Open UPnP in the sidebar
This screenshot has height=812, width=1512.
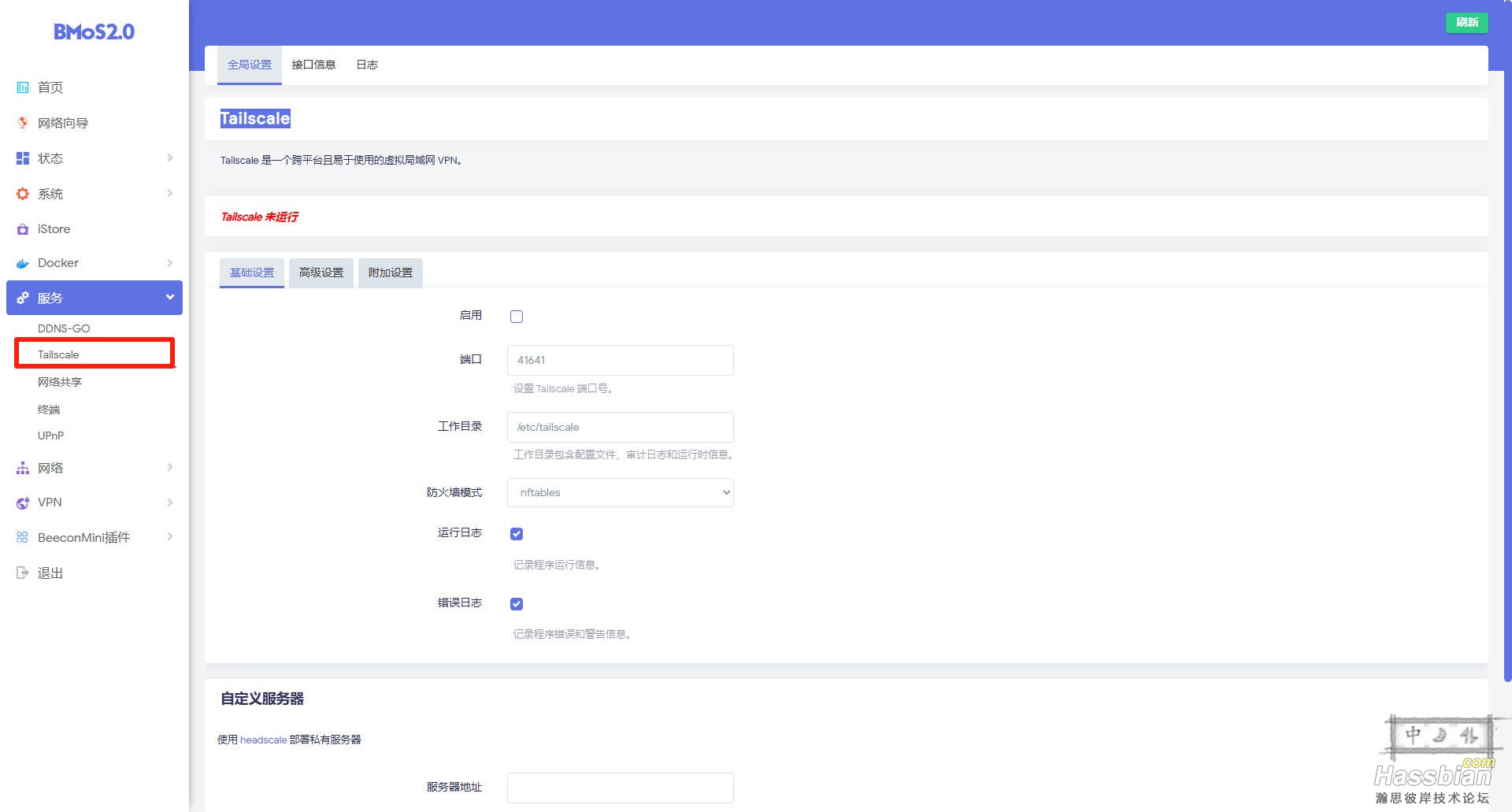pyautogui.click(x=50, y=436)
